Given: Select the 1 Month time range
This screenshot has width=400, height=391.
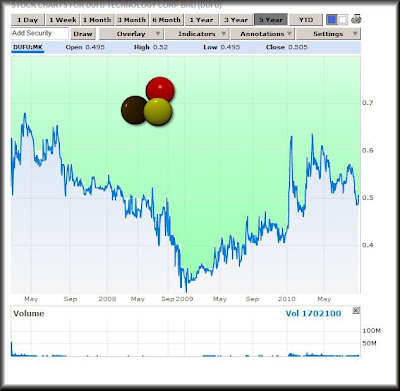Looking at the screenshot, I should 97,20.
